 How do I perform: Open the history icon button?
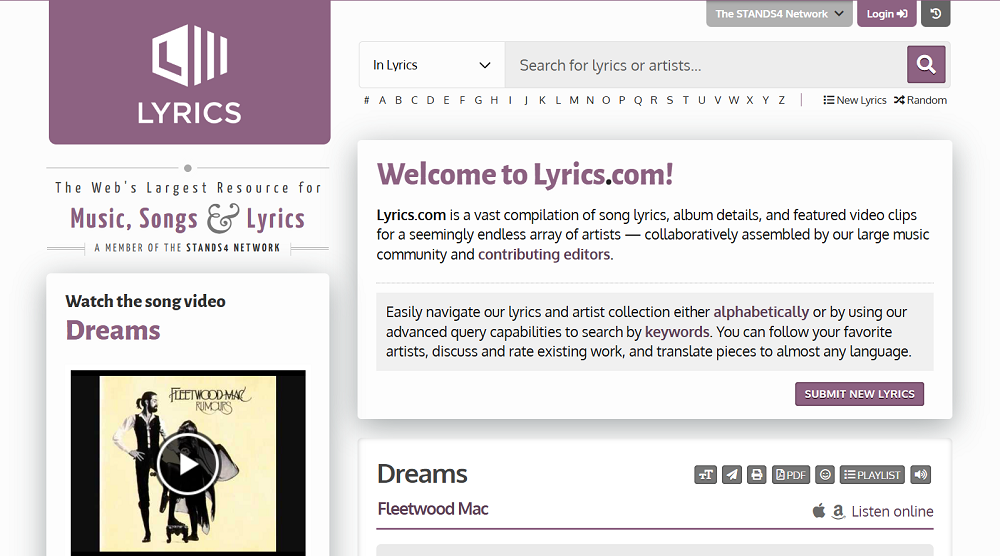pos(936,13)
